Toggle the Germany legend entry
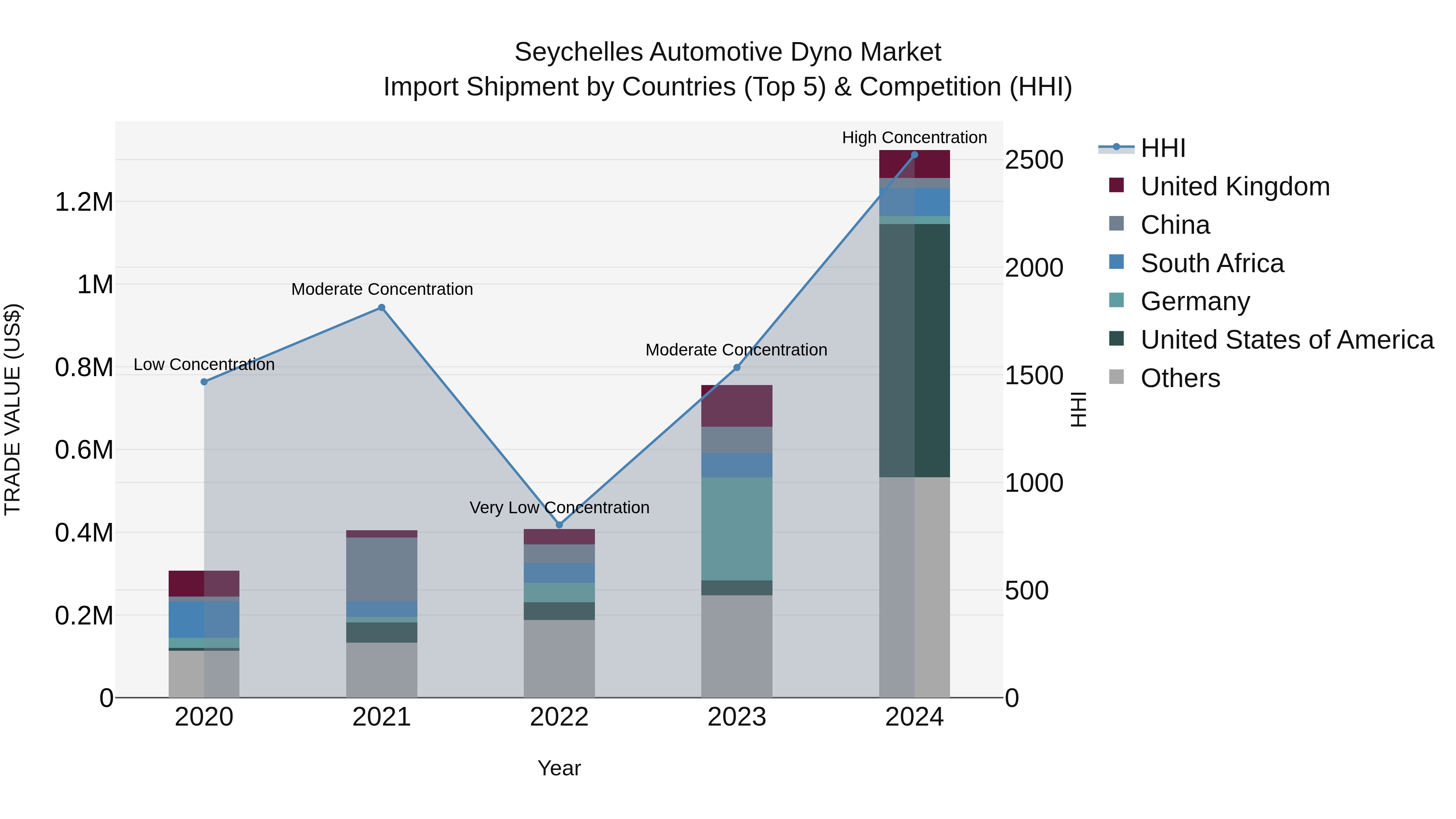 pos(1180,301)
